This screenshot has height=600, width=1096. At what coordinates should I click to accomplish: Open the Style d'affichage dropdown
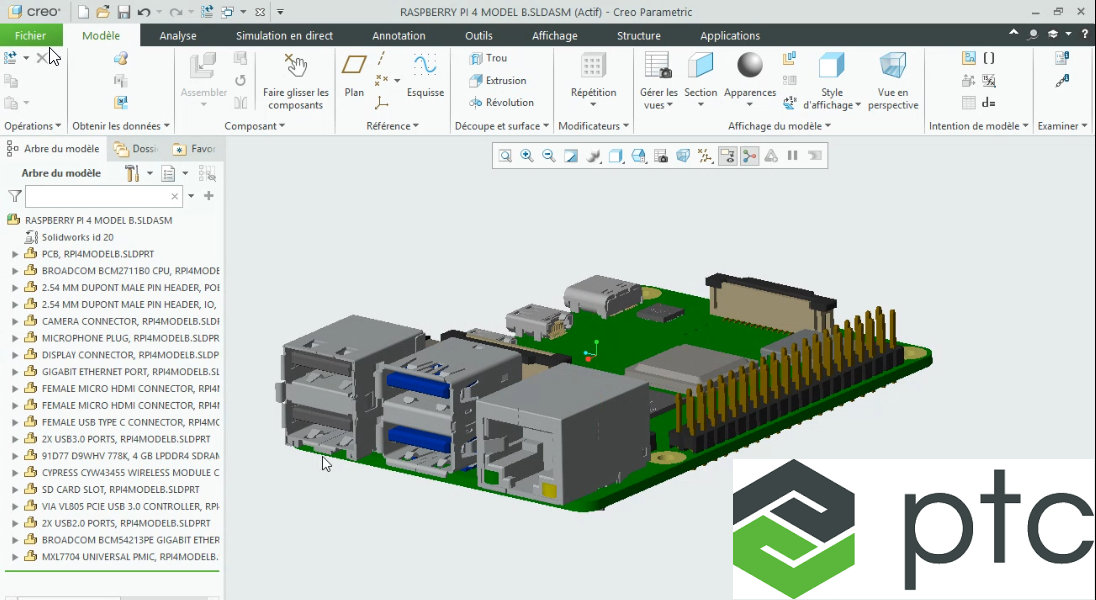pos(832,99)
